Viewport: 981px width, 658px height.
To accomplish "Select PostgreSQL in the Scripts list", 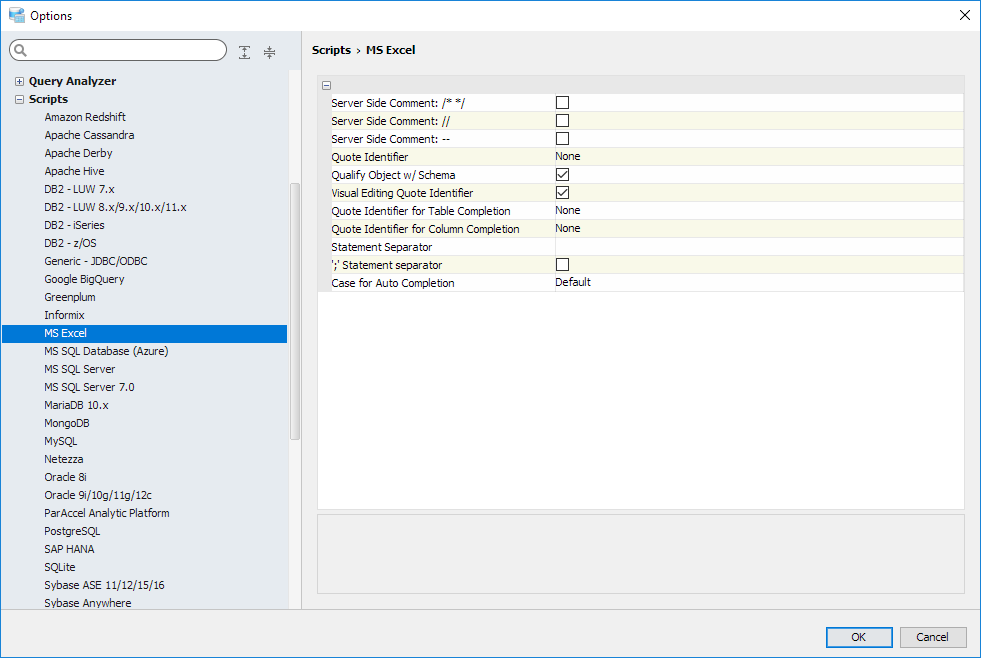I will [x=72, y=531].
